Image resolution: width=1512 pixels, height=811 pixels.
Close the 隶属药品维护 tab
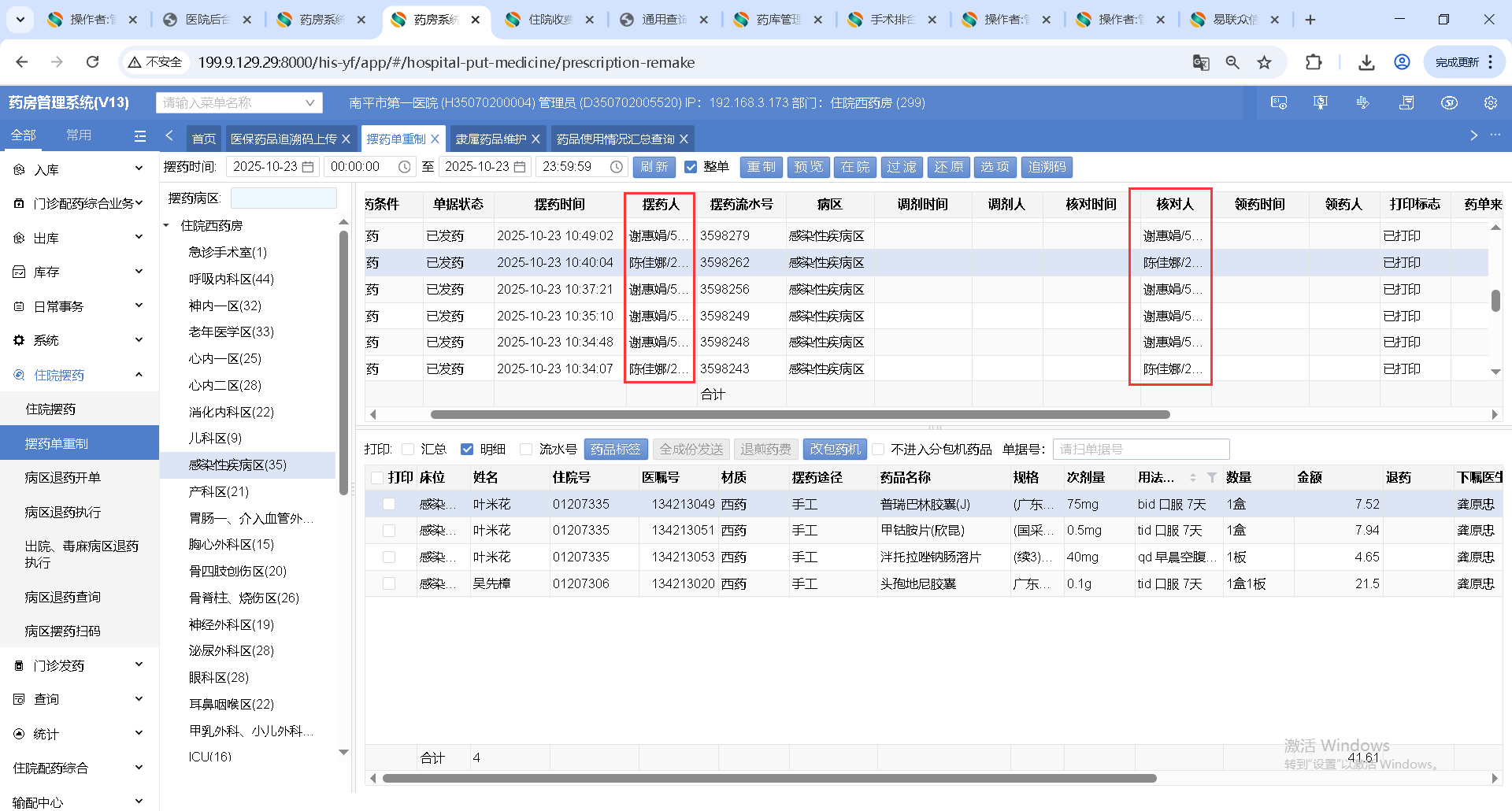click(536, 139)
